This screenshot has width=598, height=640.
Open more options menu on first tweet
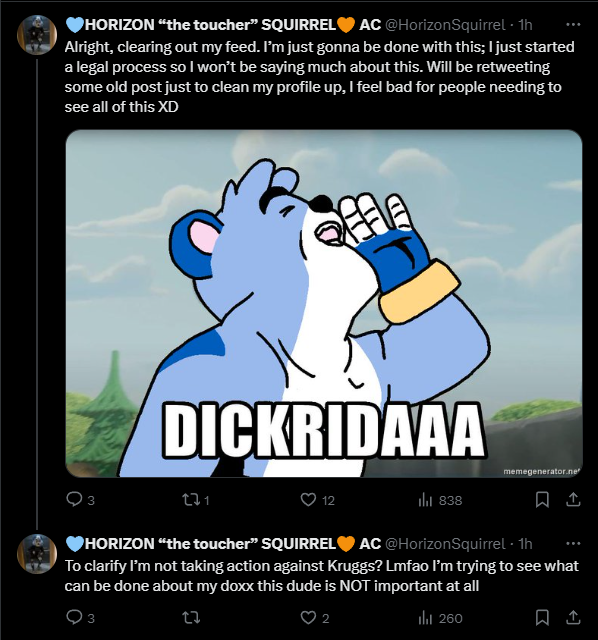(x=573, y=25)
